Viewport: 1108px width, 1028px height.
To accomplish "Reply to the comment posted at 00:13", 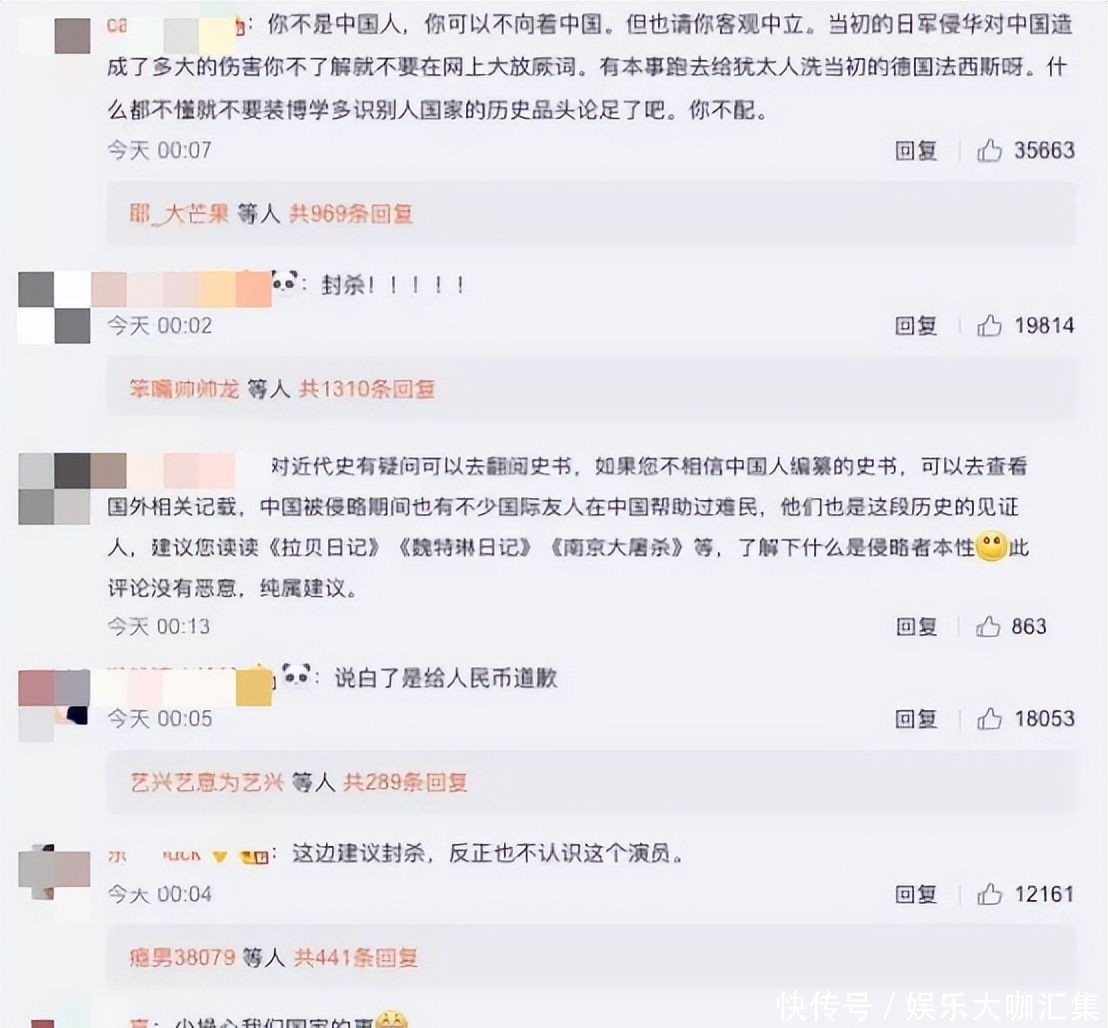I will tap(917, 627).
